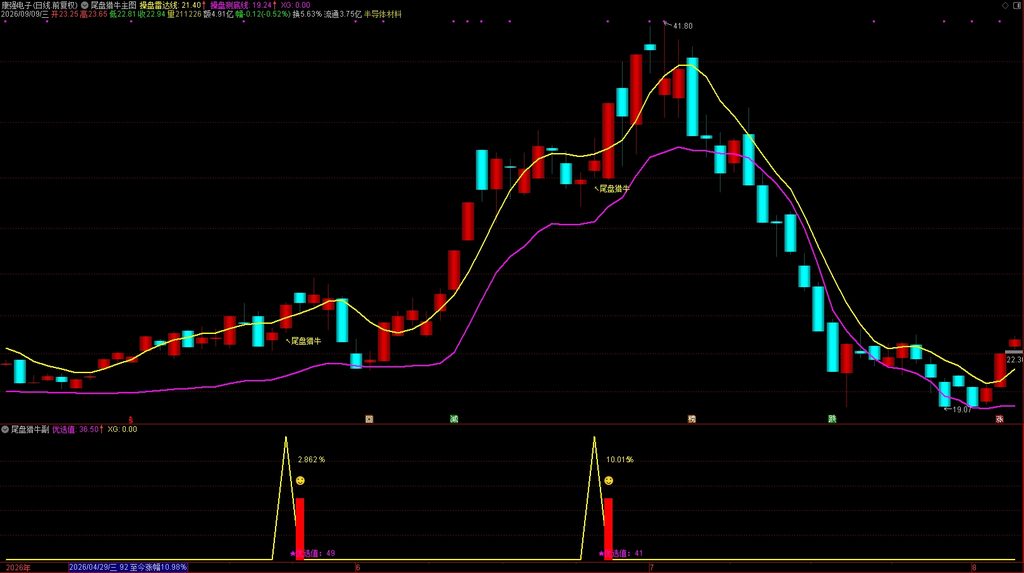Click the diamond icon at top-right corner
Viewport: 1024px width, 573px height.
[1006, 5]
